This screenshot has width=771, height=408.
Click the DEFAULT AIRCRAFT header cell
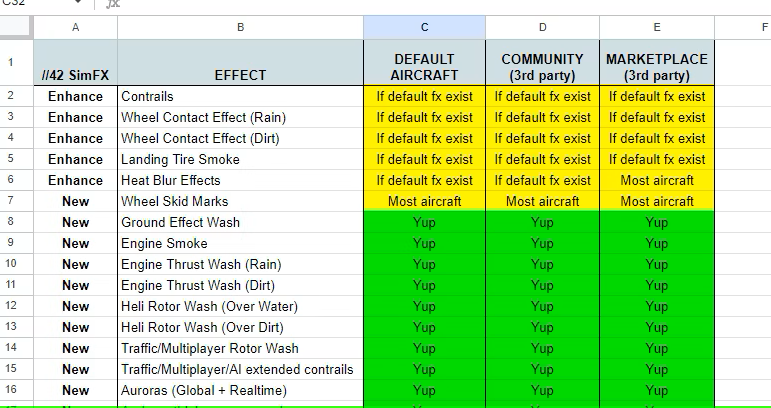pyautogui.click(x=424, y=62)
